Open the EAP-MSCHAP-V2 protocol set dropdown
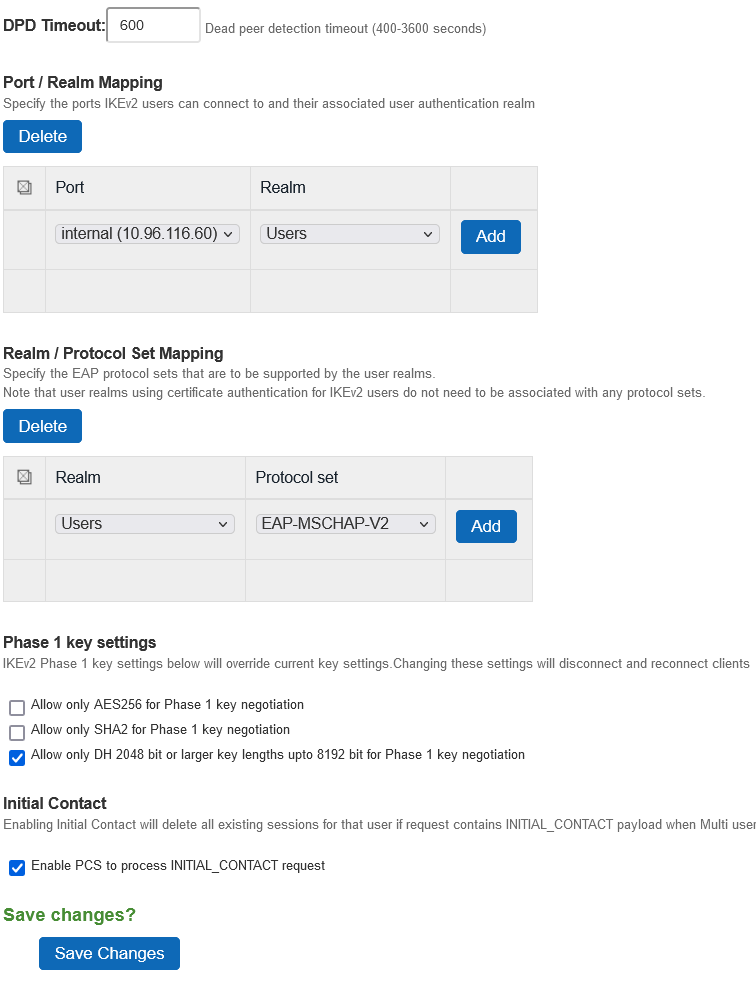756x983 pixels. coord(345,524)
